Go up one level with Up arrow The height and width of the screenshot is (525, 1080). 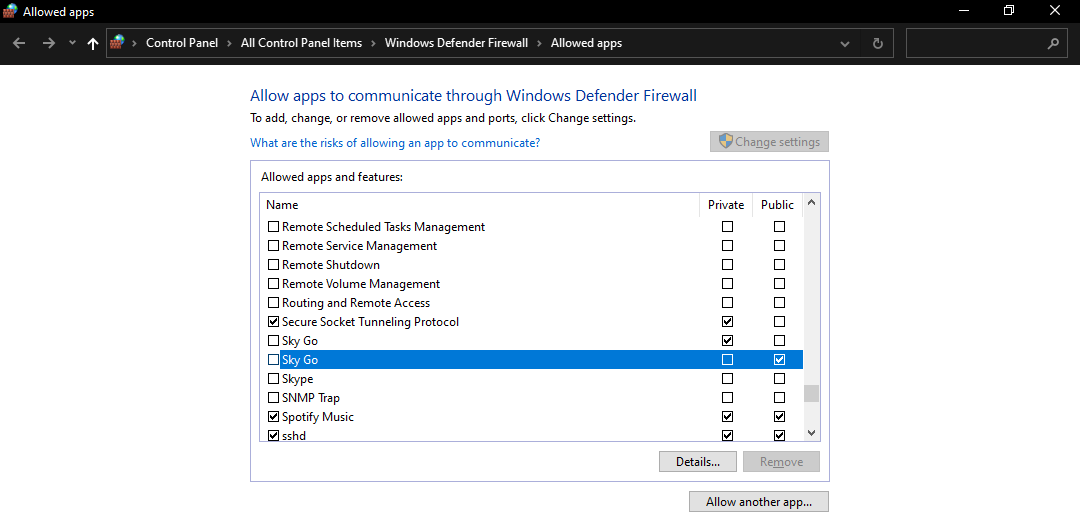coord(93,44)
